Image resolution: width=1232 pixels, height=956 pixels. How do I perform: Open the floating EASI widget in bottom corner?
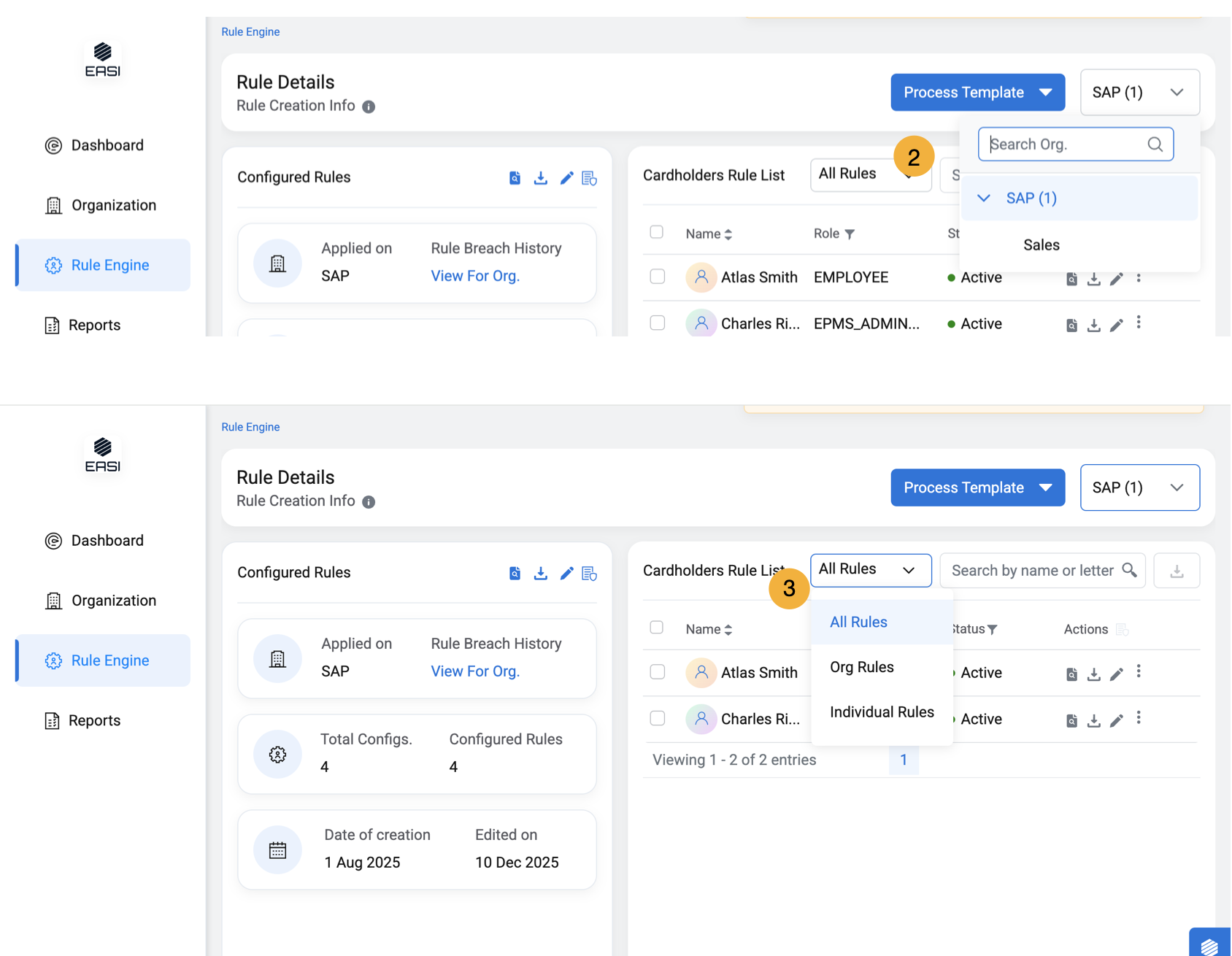[1209, 944]
